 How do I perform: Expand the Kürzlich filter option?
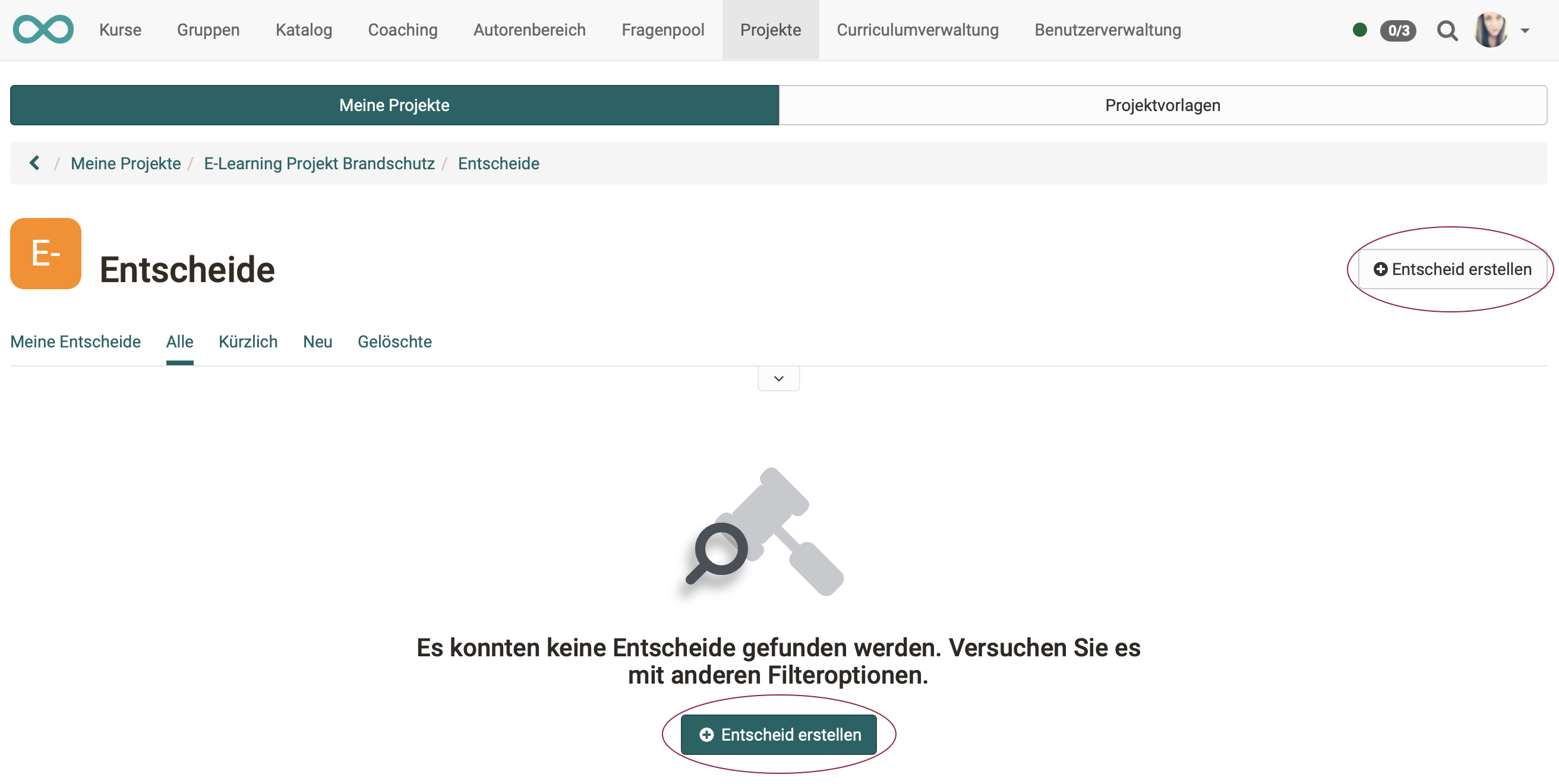pos(248,341)
